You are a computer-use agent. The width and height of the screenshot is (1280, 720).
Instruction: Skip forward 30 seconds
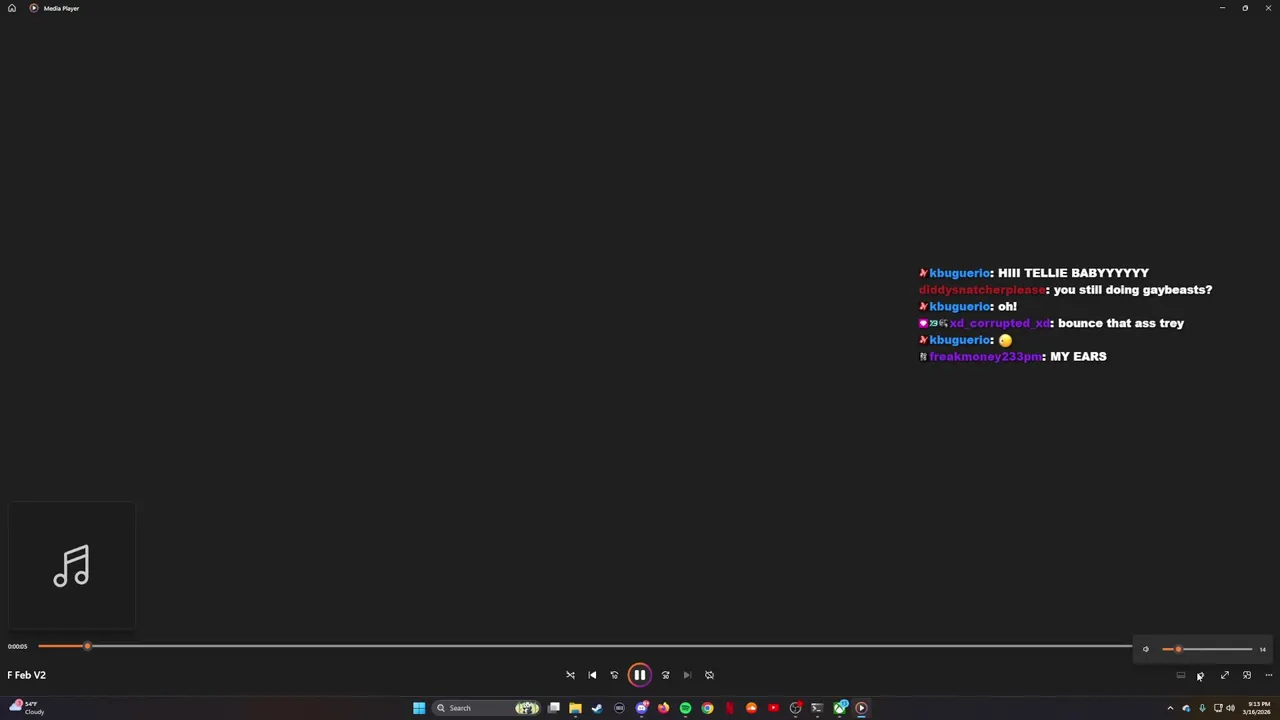665,675
